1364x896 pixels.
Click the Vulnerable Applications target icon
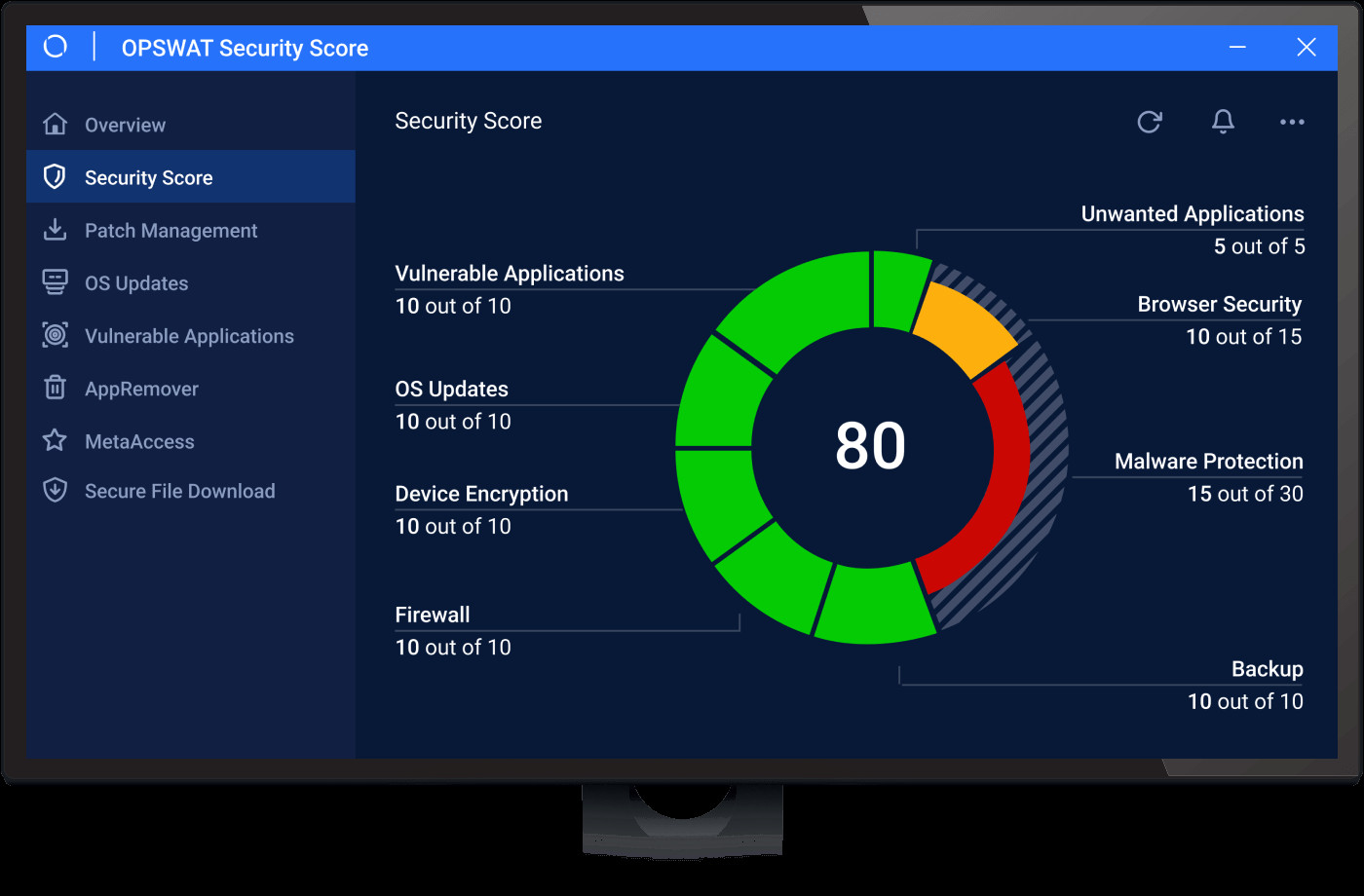[x=56, y=335]
